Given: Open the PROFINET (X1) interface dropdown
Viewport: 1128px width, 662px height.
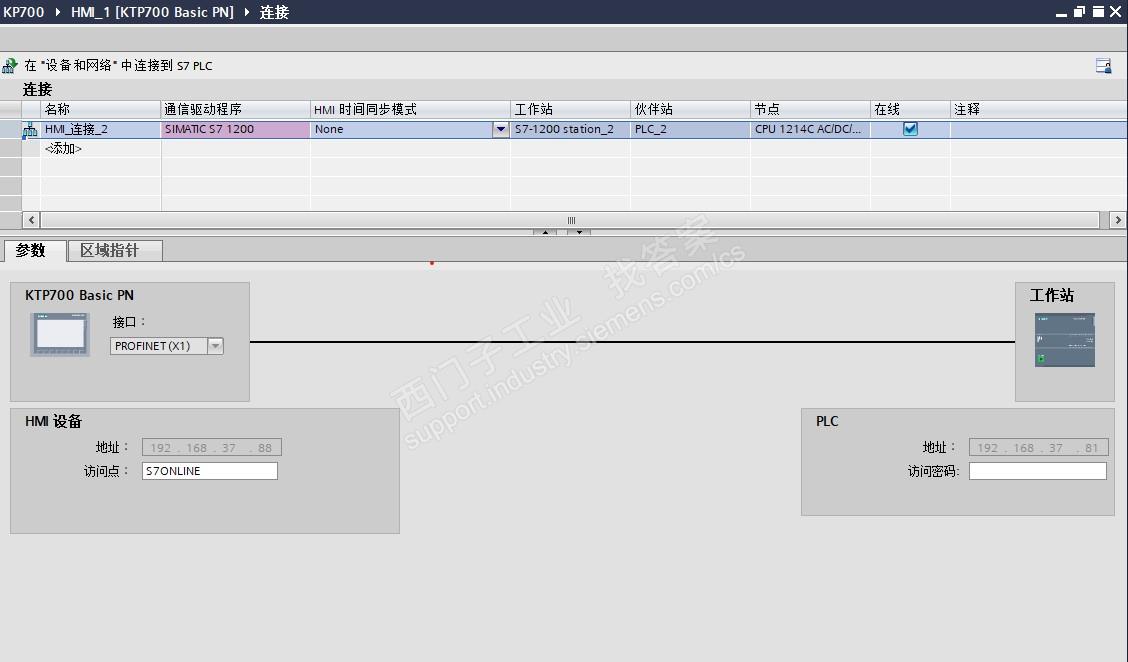Looking at the screenshot, I should pos(215,346).
